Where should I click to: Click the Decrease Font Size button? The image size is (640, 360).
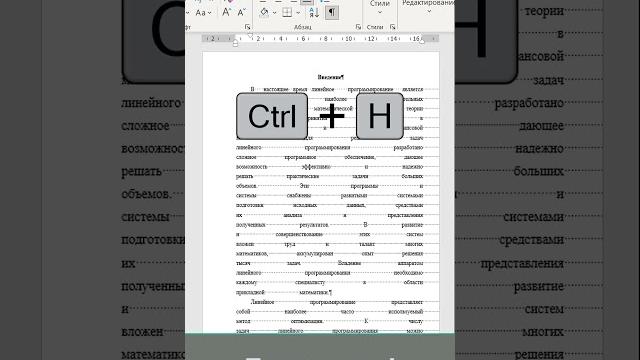pyautogui.click(x=242, y=13)
